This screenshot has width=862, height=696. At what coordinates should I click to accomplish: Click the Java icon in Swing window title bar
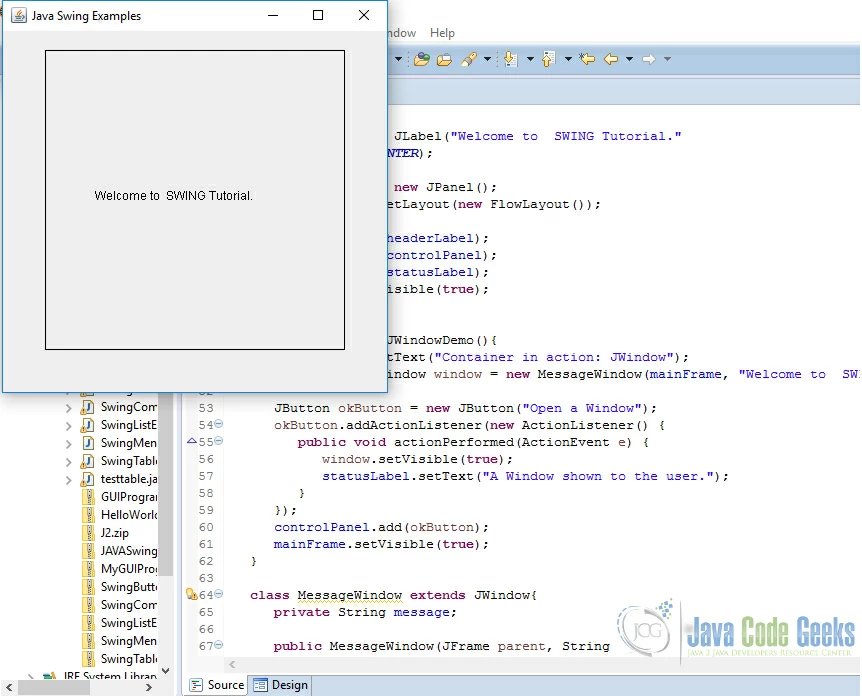(19, 15)
